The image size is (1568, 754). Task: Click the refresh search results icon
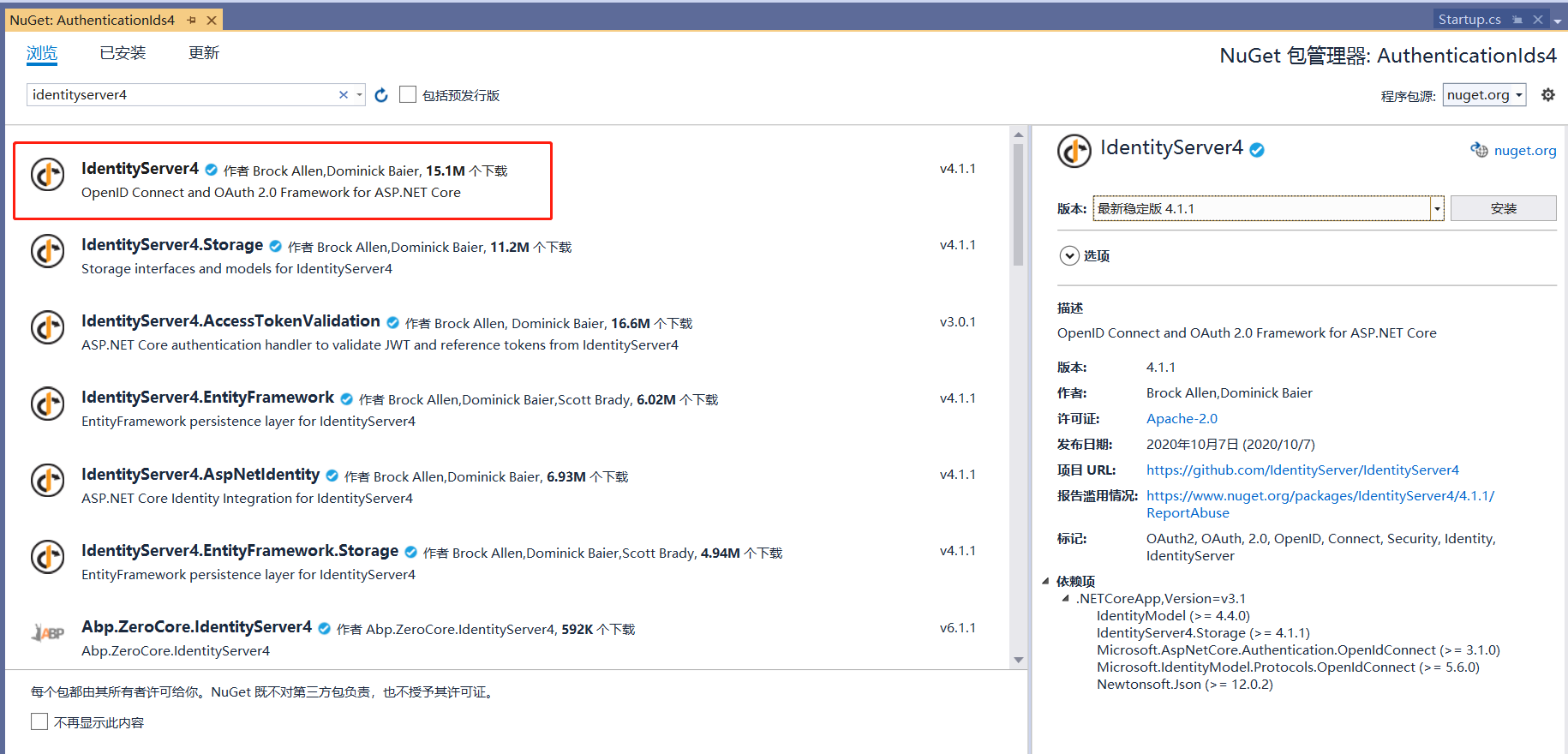pos(381,95)
